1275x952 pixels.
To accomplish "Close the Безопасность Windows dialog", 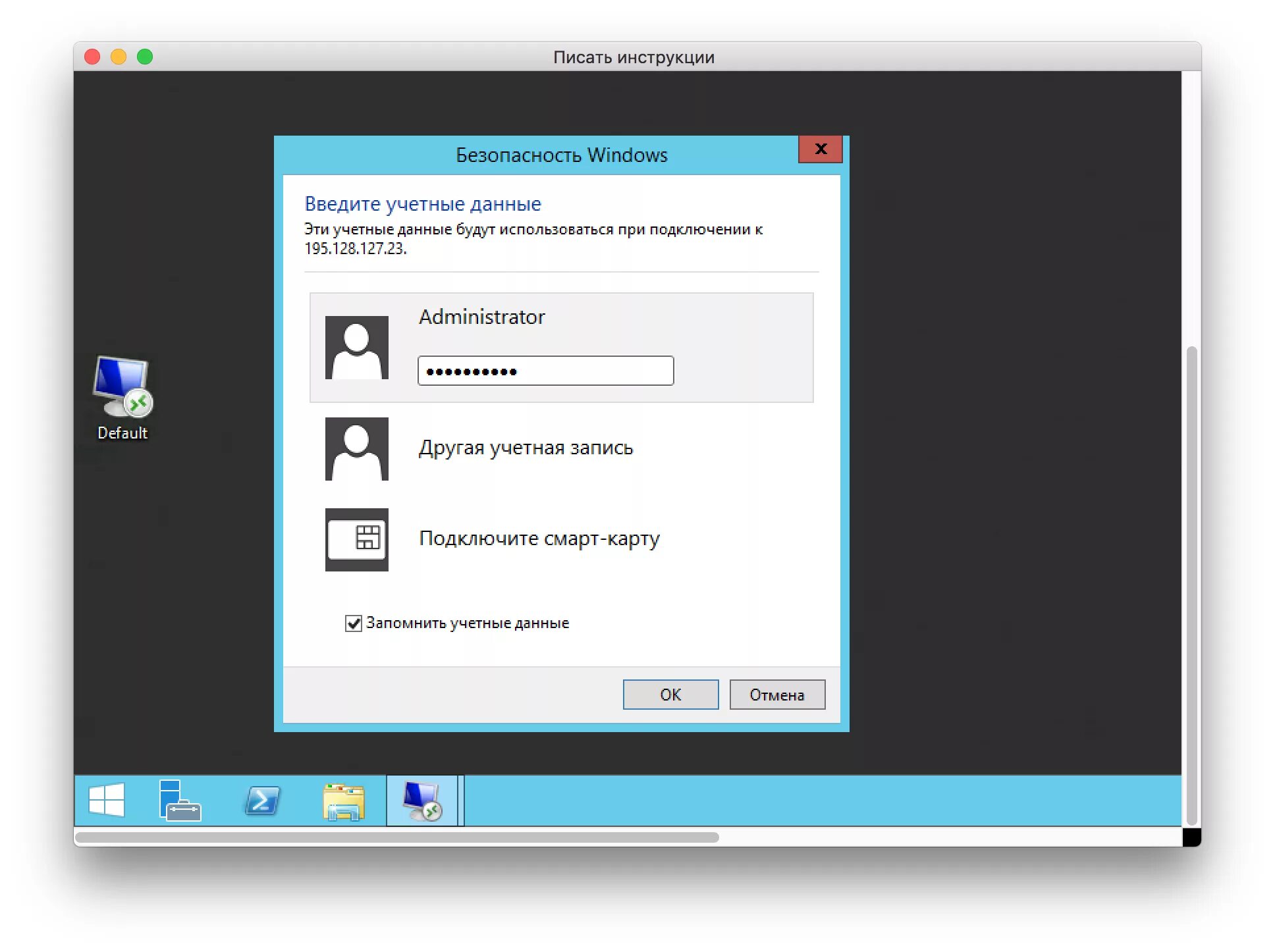I will click(x=821, y=149).
